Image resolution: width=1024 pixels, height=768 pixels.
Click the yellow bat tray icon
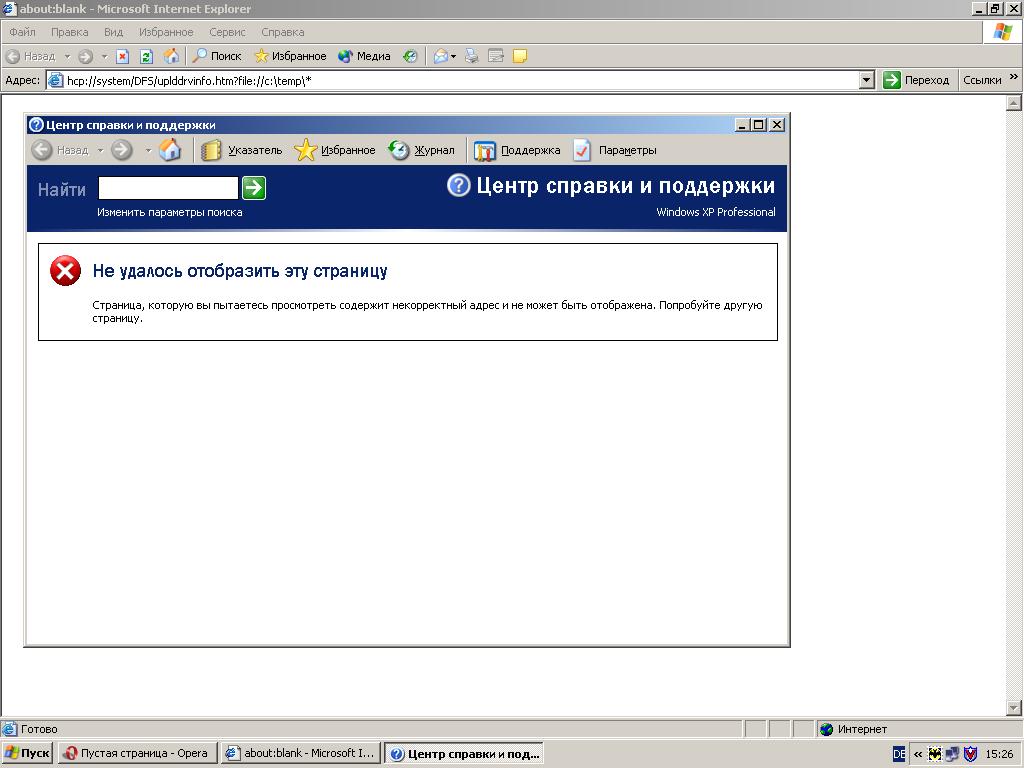pyautogui.click(x=935, y=754)
